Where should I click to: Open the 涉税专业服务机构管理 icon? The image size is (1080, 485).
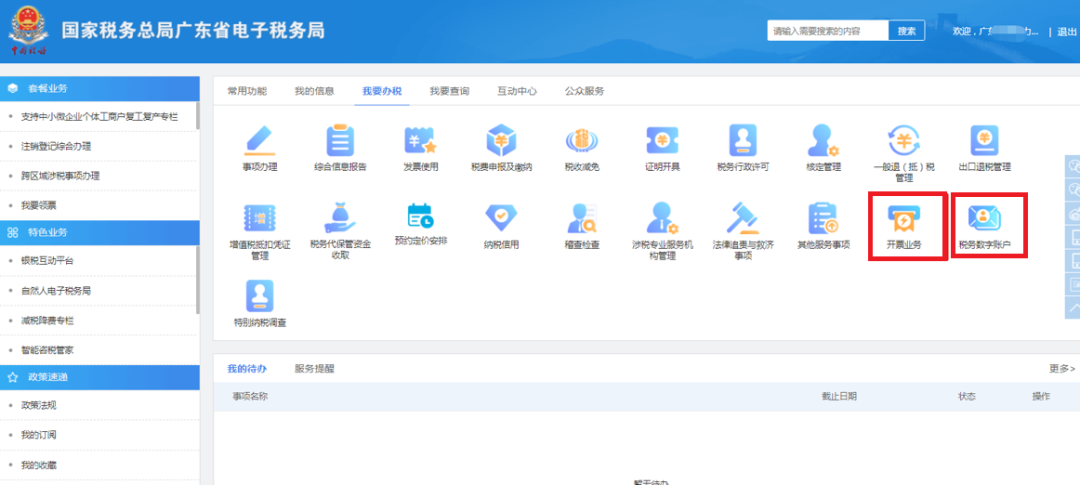pyautogui.click(x=663, y=218)
